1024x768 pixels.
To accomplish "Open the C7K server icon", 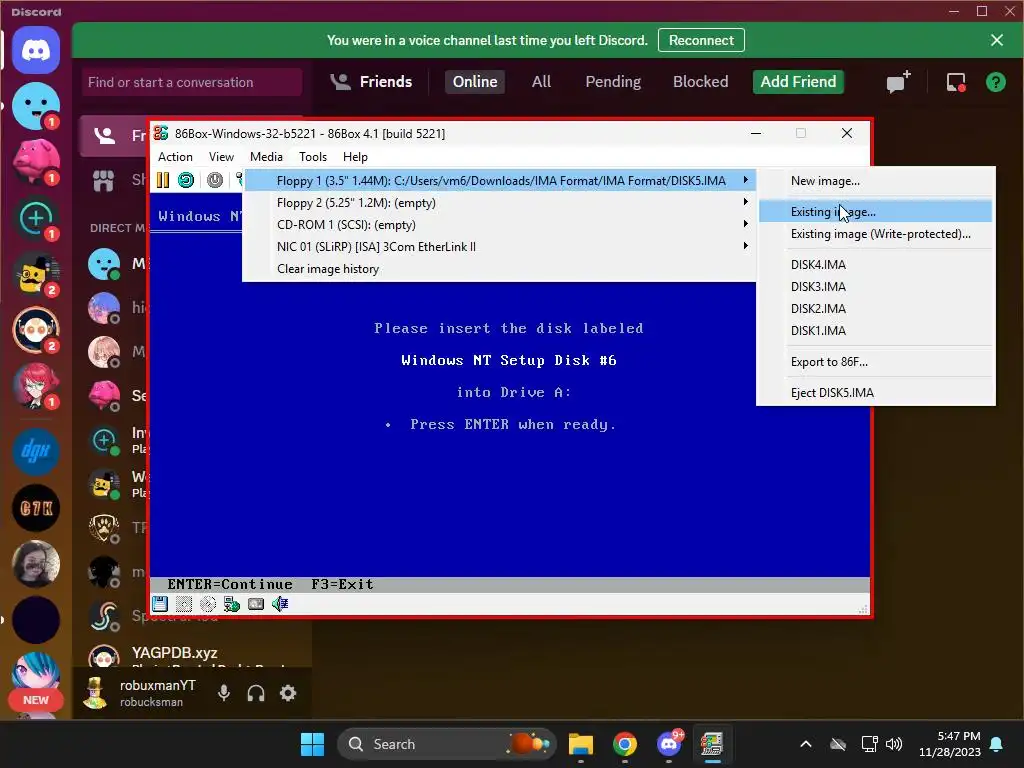I will [x=36, y=507].
